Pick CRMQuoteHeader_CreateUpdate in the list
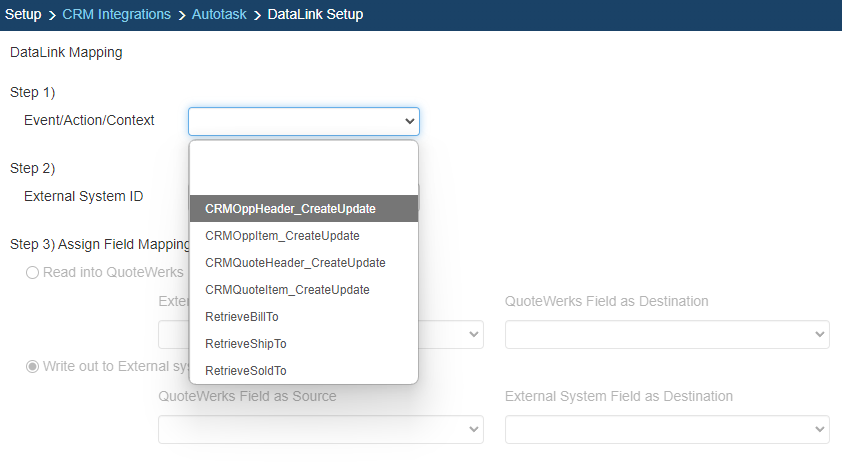 click(295, 263)
